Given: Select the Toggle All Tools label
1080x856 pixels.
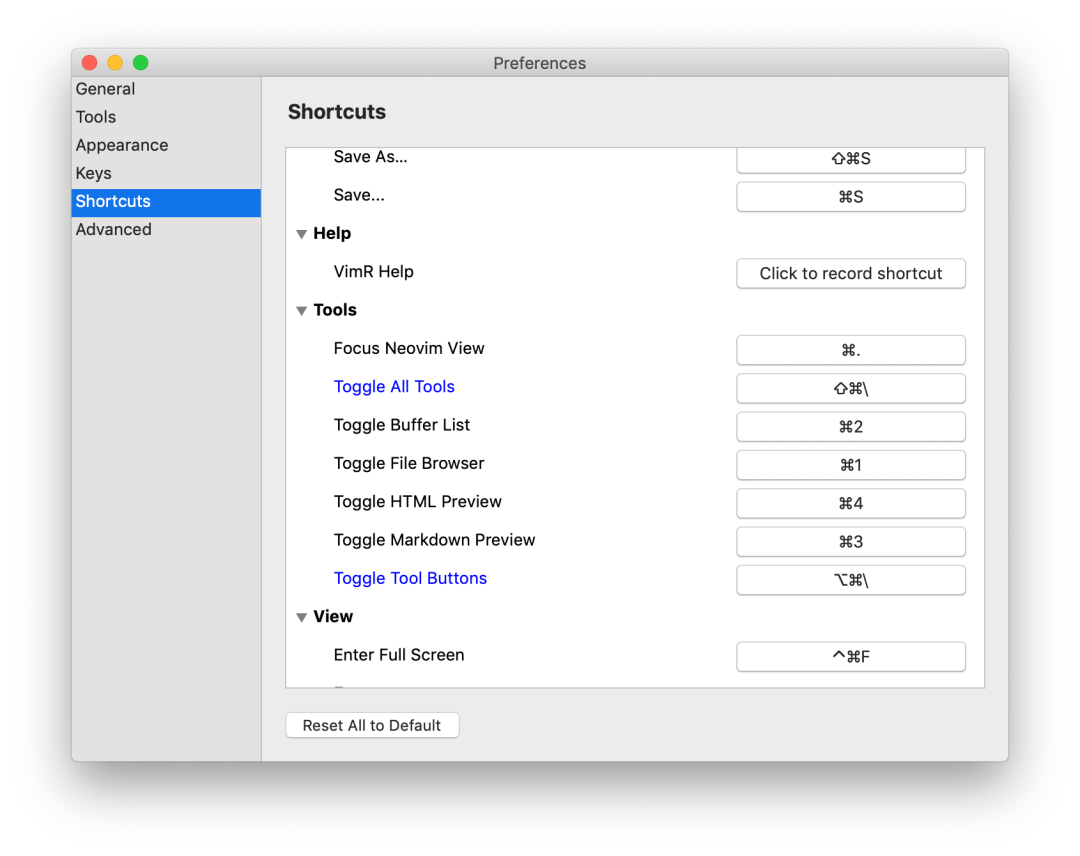Looking at the screenshot, I should (x=394, y=387).
